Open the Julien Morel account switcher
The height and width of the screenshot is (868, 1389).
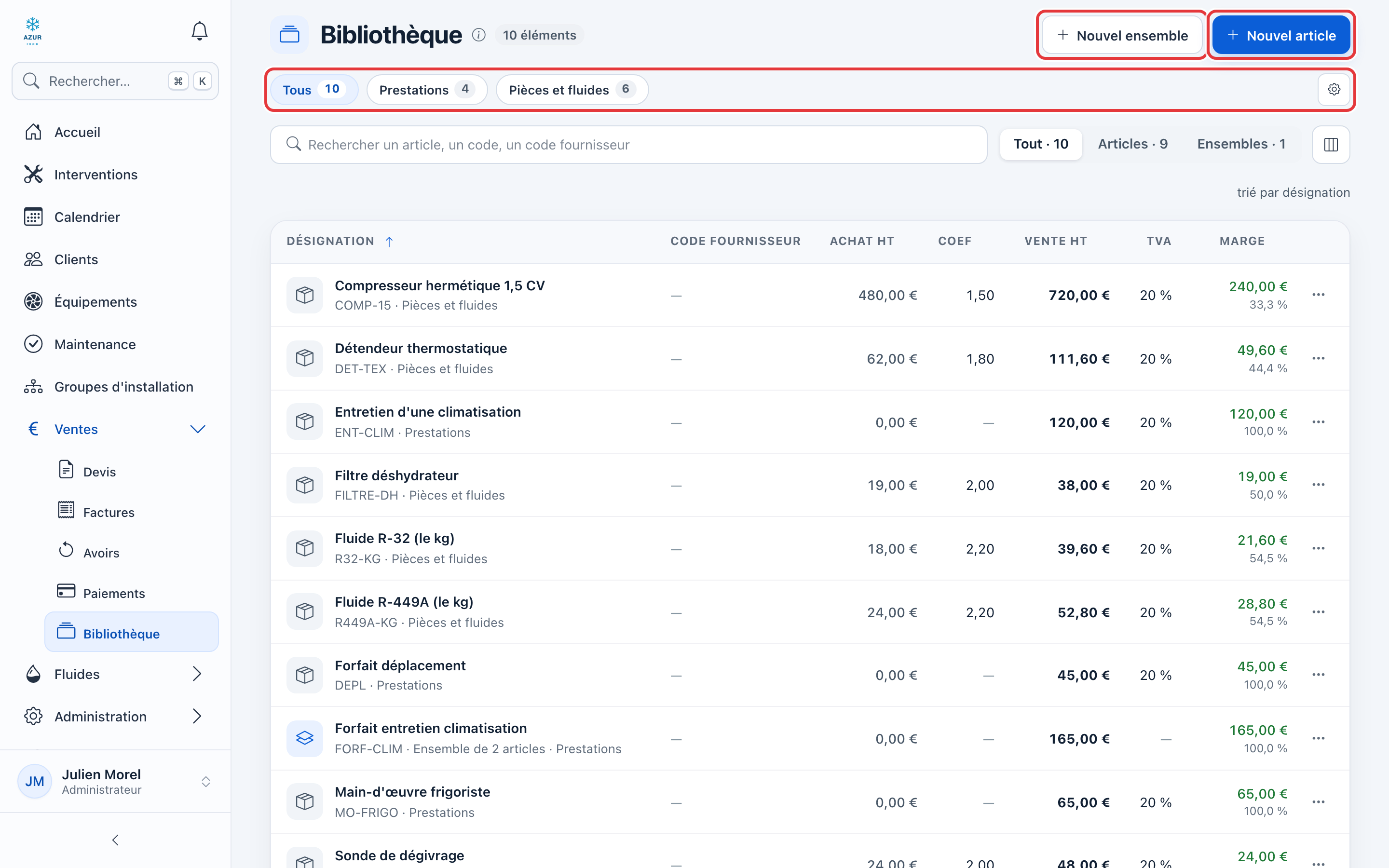pos(115,781)
